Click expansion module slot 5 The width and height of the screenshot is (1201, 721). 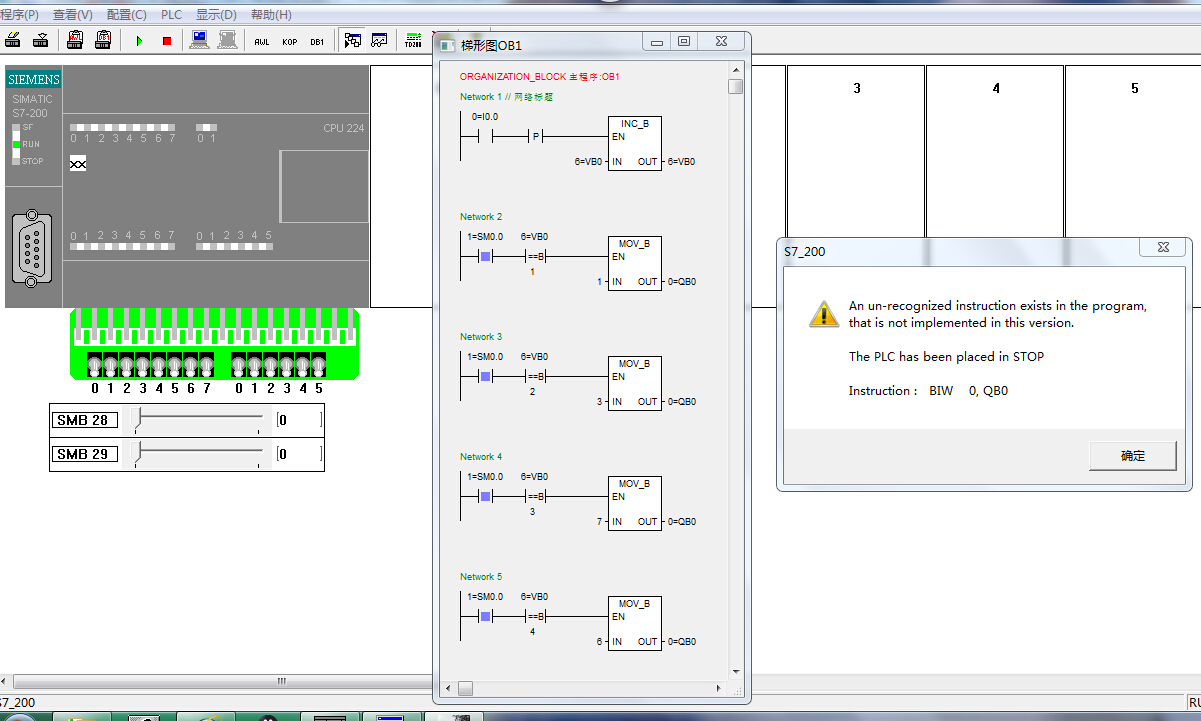[x=1133, y=186]
